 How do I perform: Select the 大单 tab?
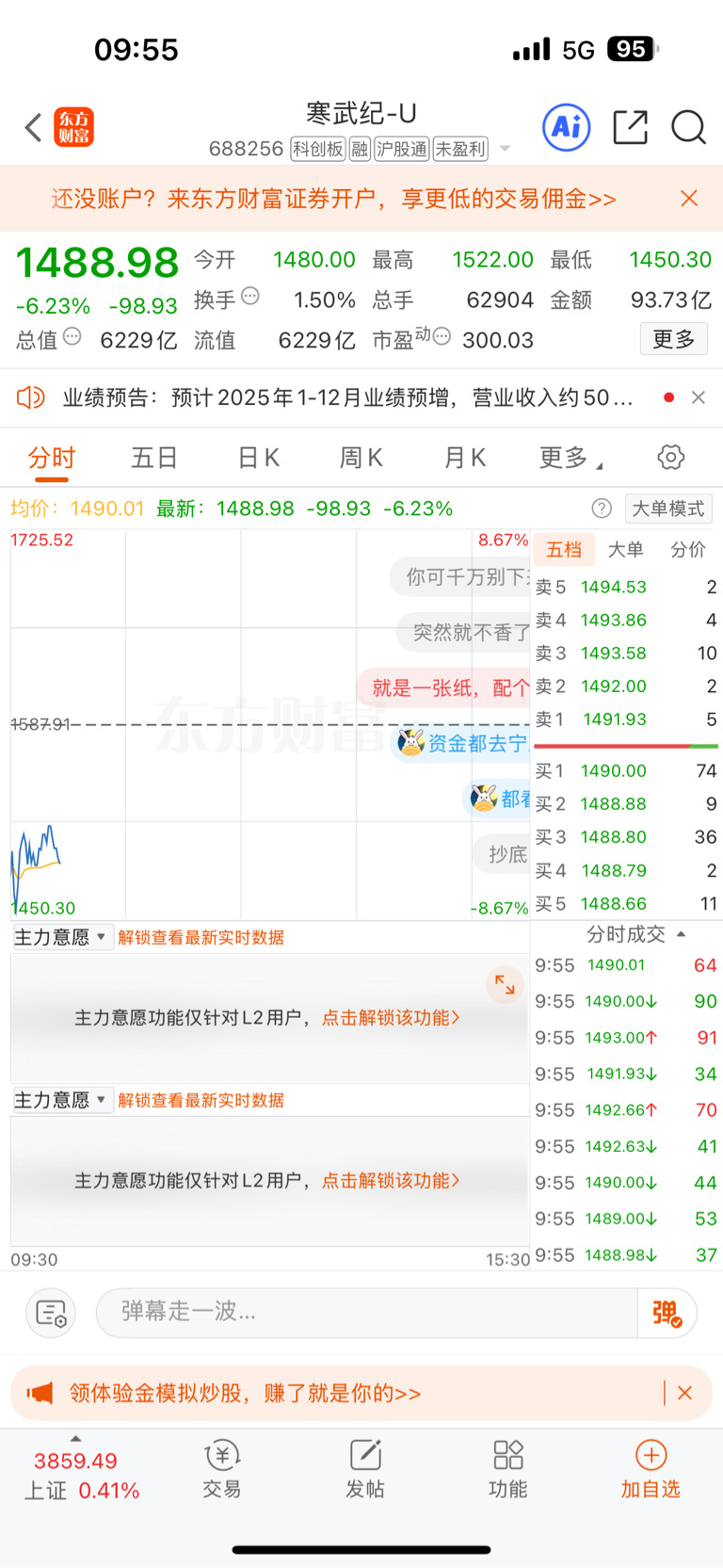[626, 549]
